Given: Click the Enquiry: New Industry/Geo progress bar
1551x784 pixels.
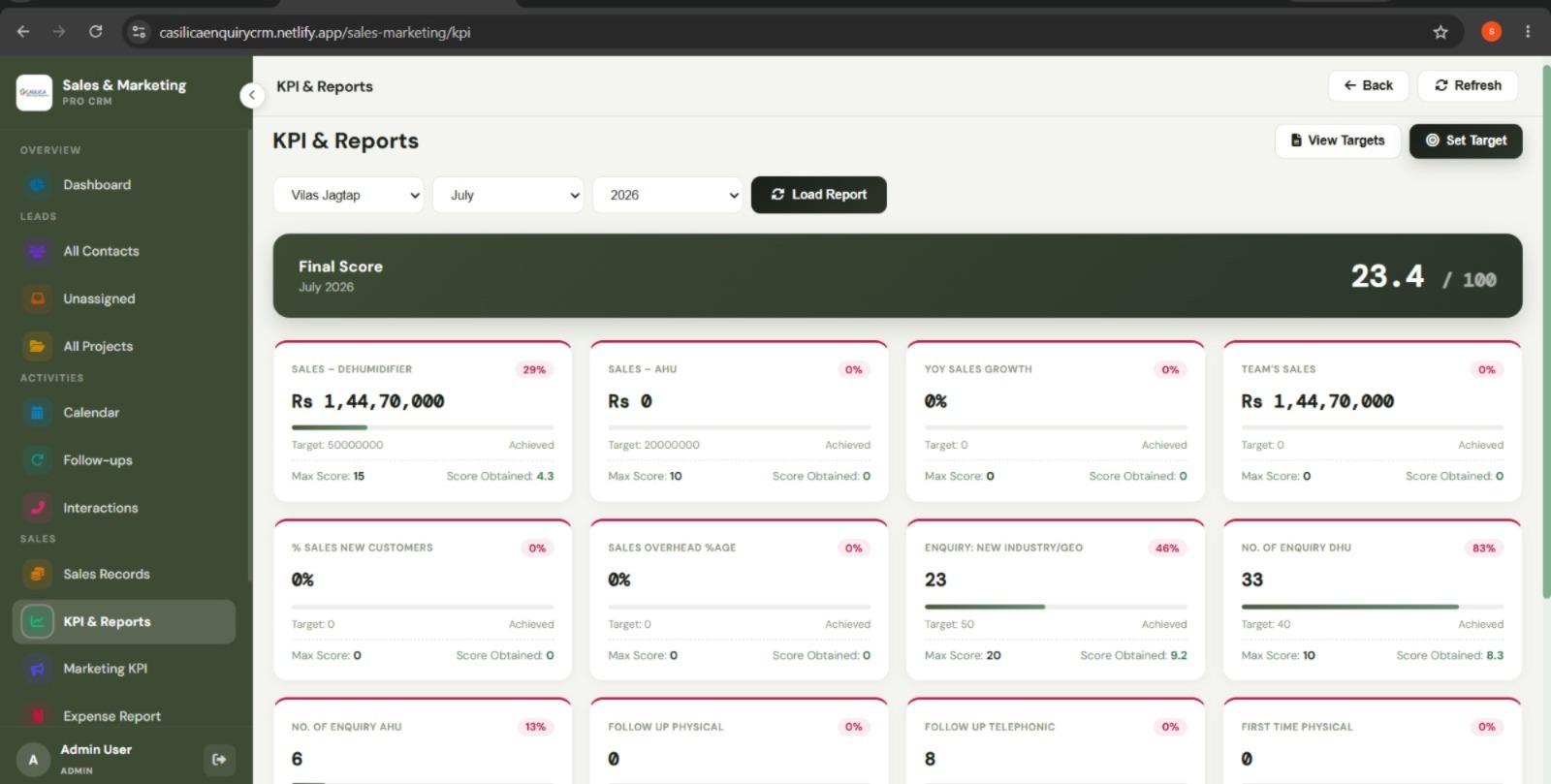Looking at the screenshot, I should click(1056, 607).
